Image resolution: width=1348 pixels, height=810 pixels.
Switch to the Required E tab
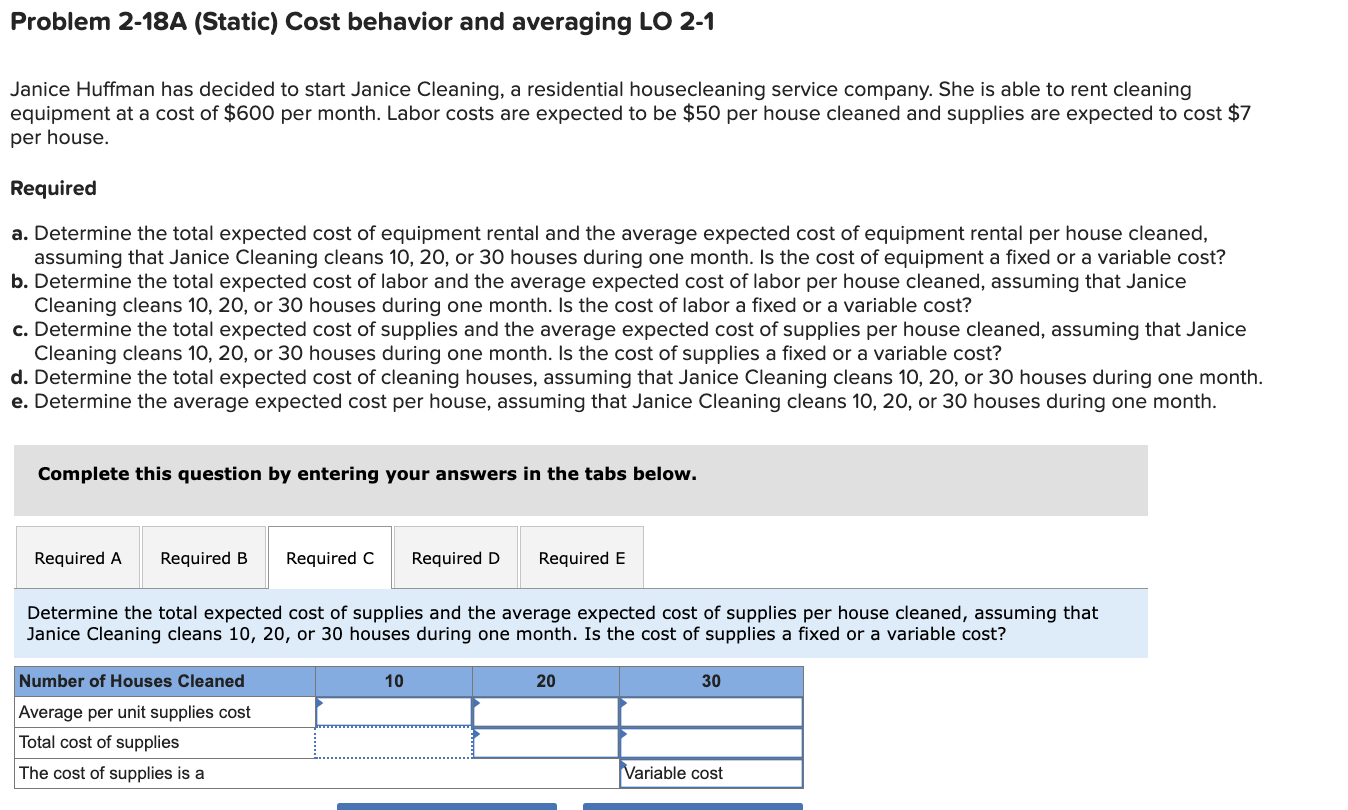tap(581, 557)
